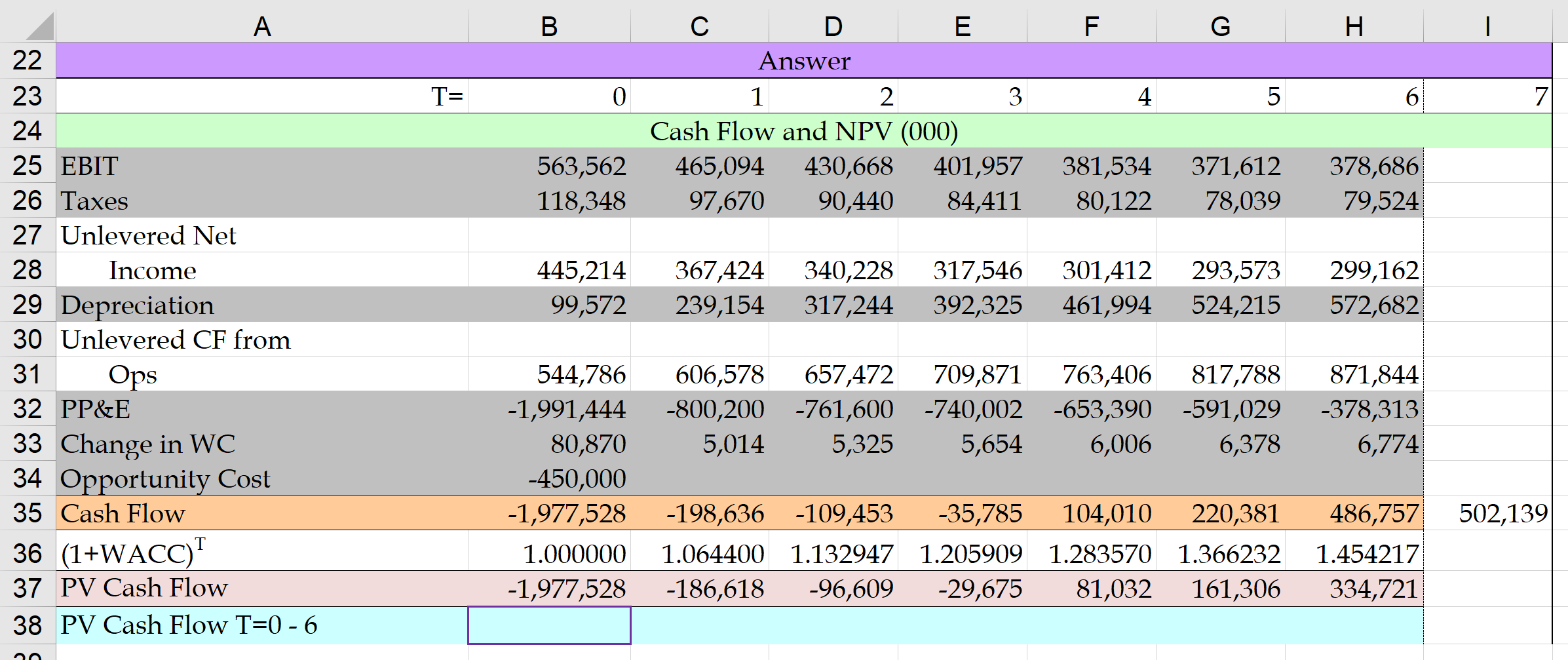
Task: Click PP&E value -1,991,444
Action: (567, 409)
